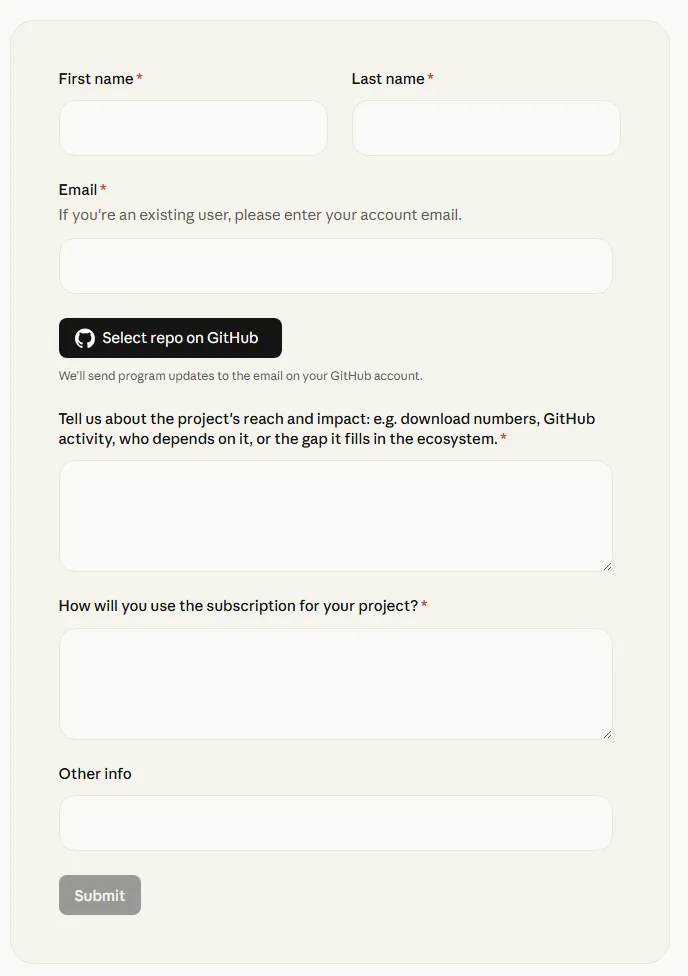Screen dimensions: 688x976
Task: Click the Other info input field
Action: tap(336, 823)
